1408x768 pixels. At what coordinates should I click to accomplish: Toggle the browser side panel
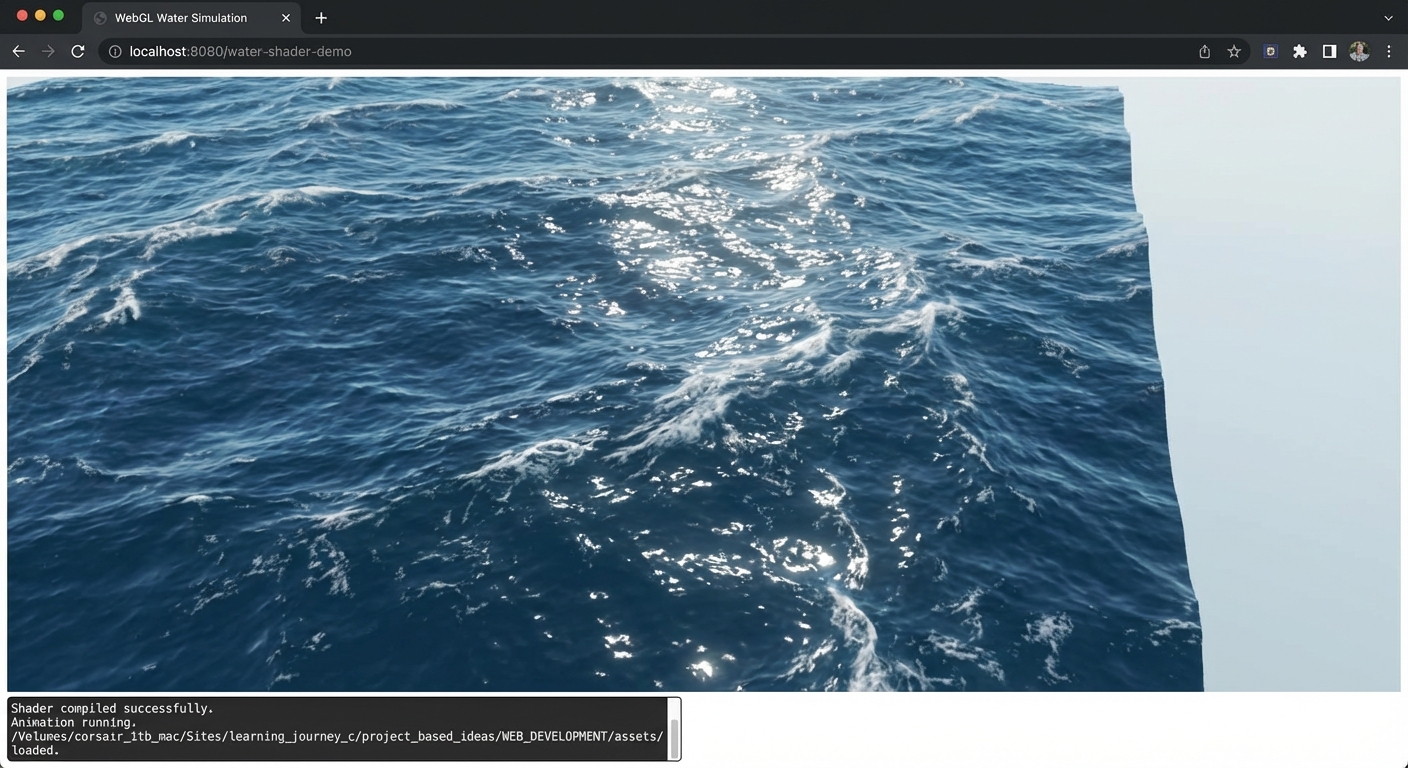click(x=1329, y=51)
